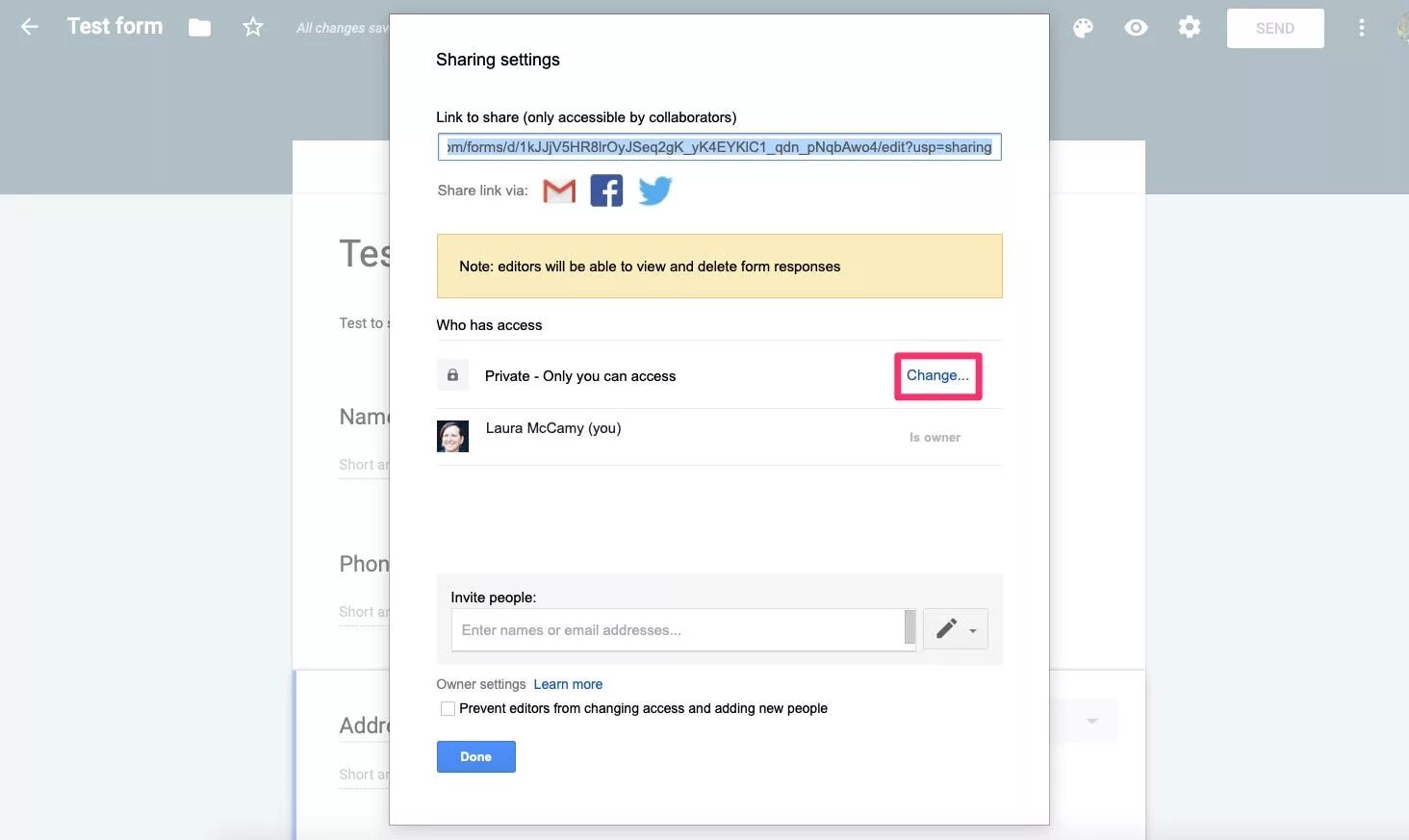This screenshot has height=840, width=1409.
Task: Open Learn more about owner settings
Action: click(568, 684)
